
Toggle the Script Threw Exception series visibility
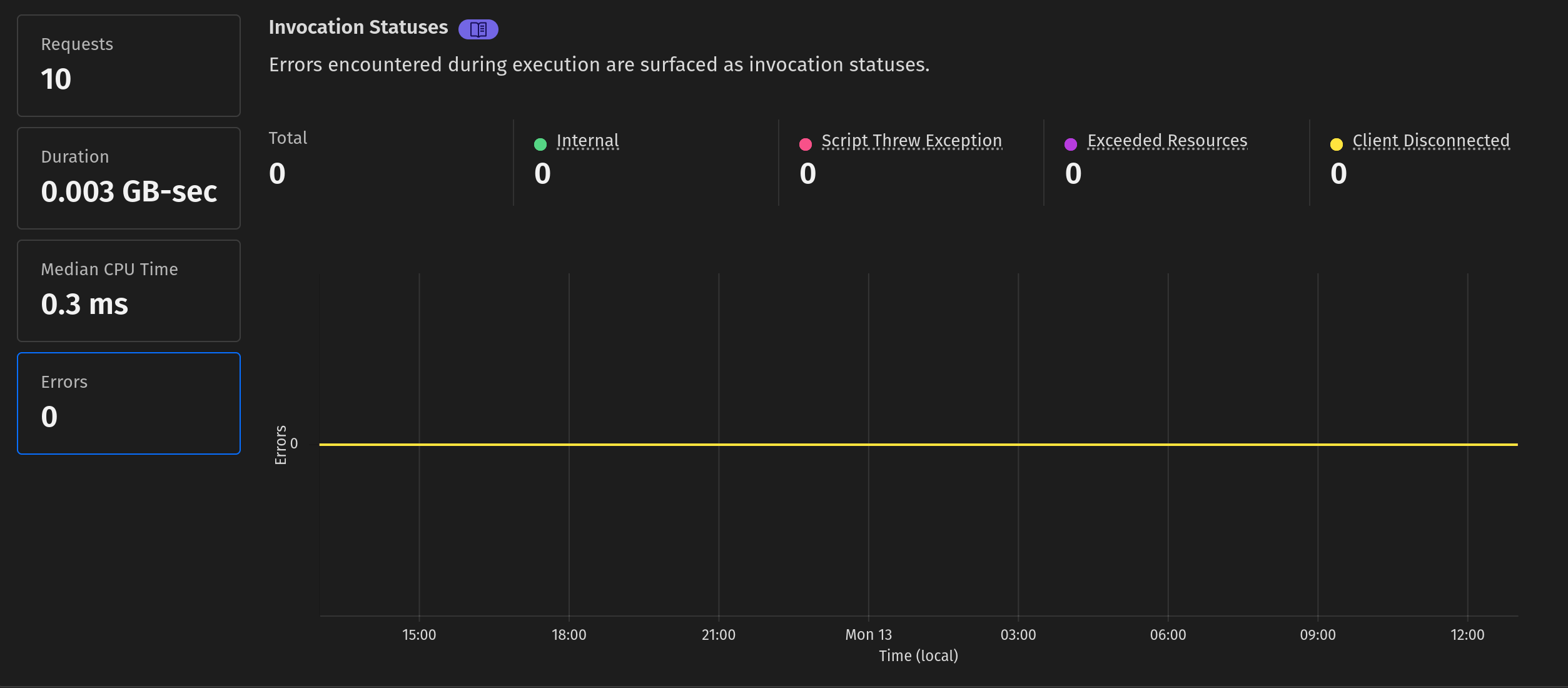coord(911,140)
